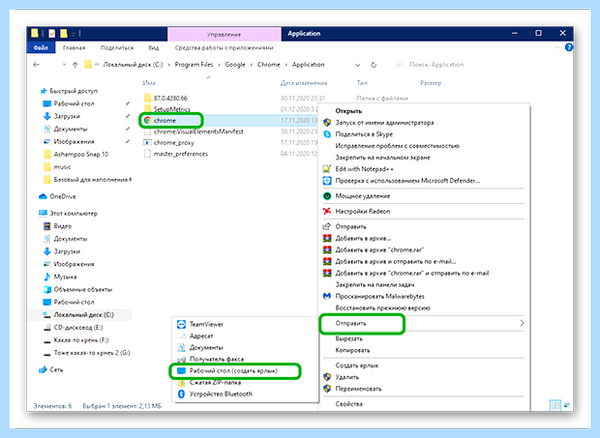Image resolution: width=600 pixels, height=438 pixels.
Task: Click the Файл button in the ribbon
Action: 41,48
